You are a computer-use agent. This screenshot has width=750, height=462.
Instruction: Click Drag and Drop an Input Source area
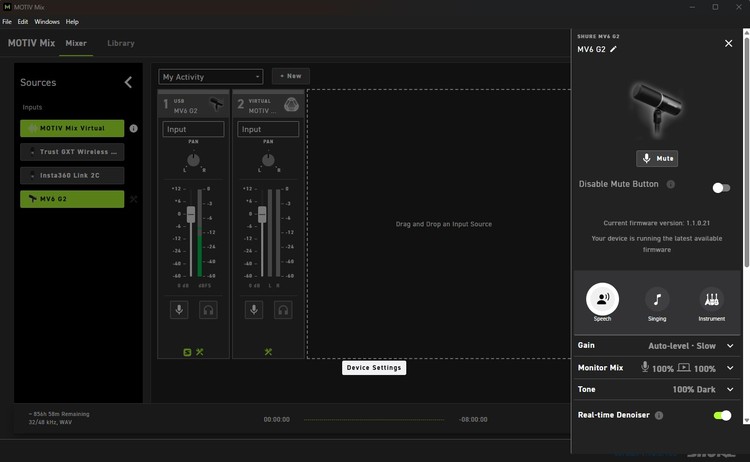pos(439,224)
